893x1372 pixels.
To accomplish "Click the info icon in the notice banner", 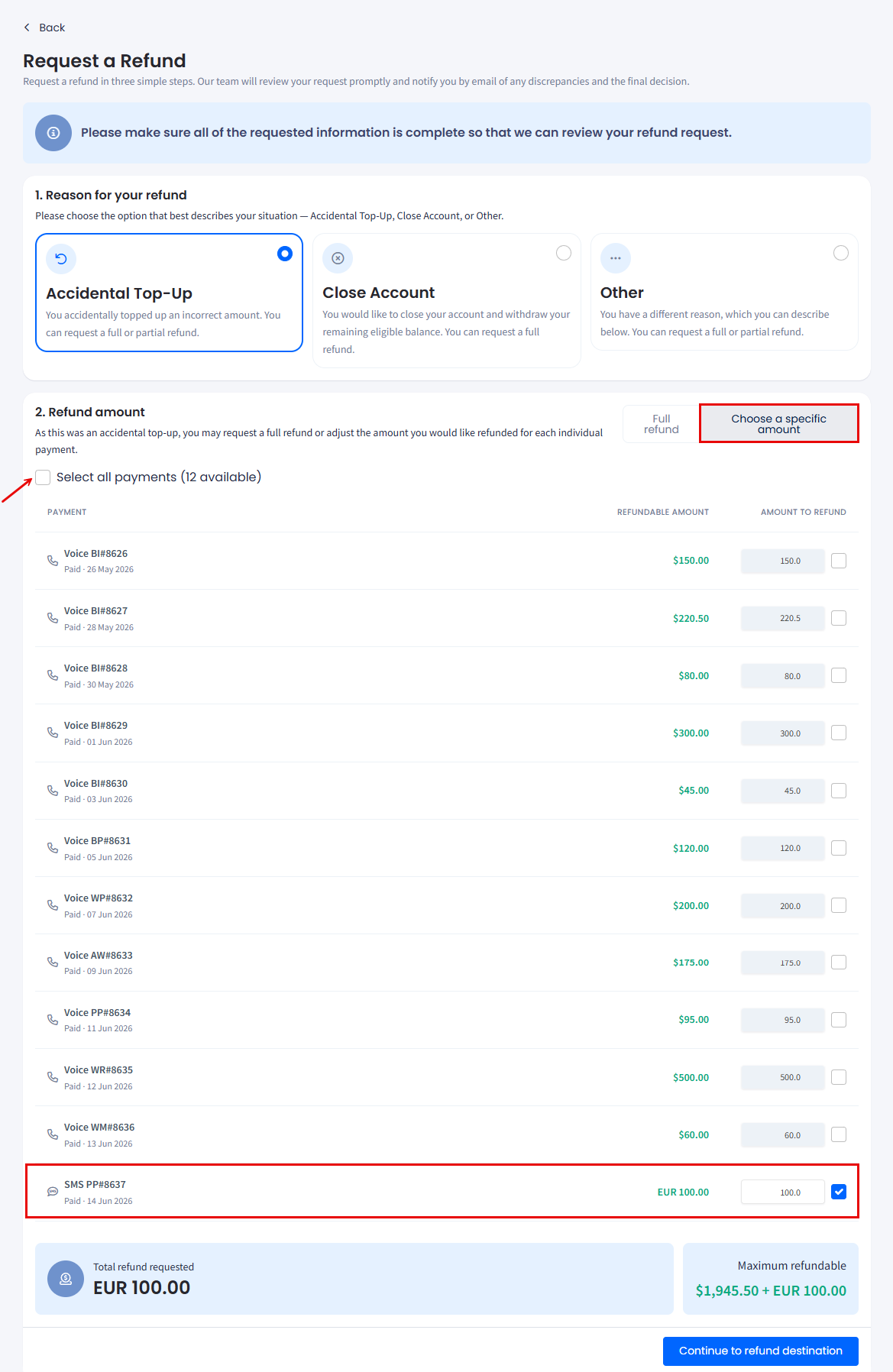I will pos(53,133).
